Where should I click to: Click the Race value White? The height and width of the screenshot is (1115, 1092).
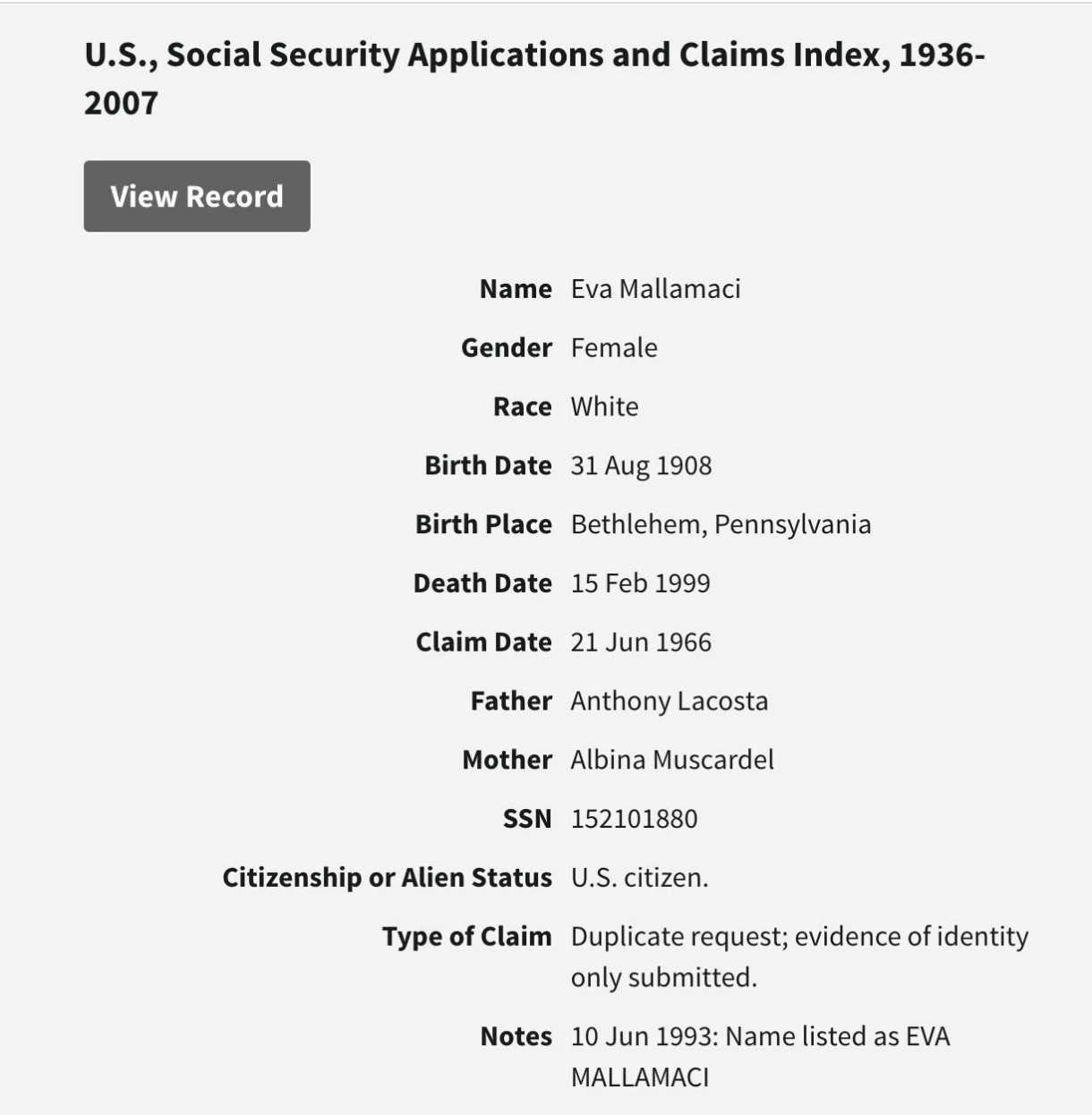click(x=604, y=407)
